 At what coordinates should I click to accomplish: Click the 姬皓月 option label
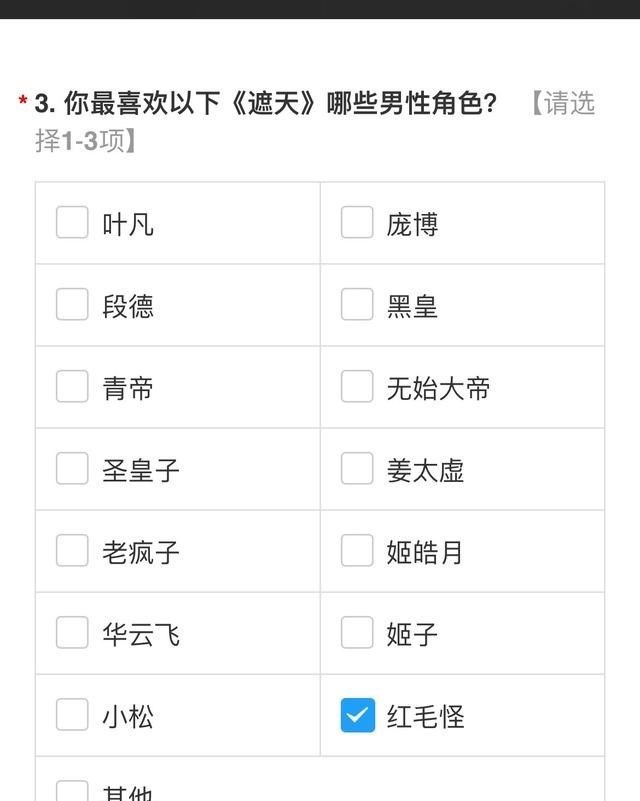(x=424, y=552)
